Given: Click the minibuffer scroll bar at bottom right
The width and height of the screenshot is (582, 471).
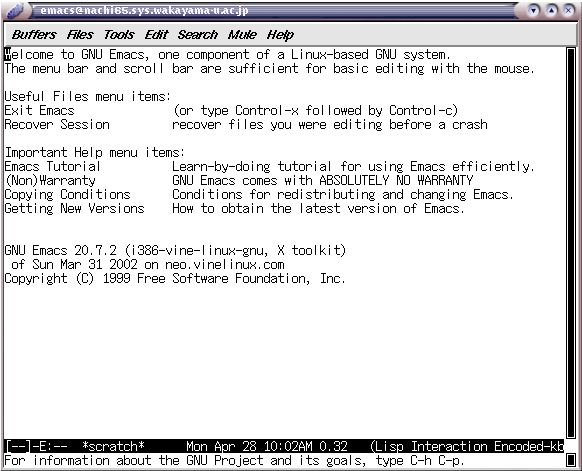Looking at the screenshot, I should (x=571, y=460).
